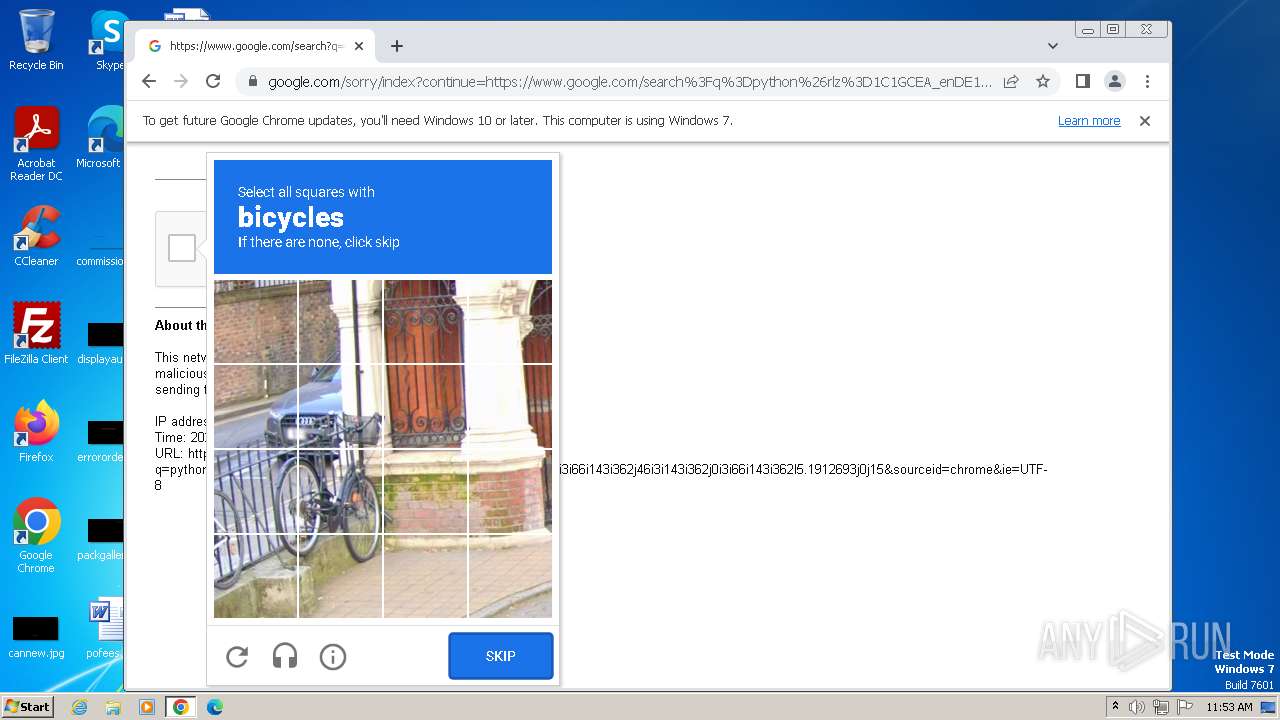Open Windows Media Player taskbar icon
The height and width of the screenshot is (720, 1280).
(x=147, y=707)
